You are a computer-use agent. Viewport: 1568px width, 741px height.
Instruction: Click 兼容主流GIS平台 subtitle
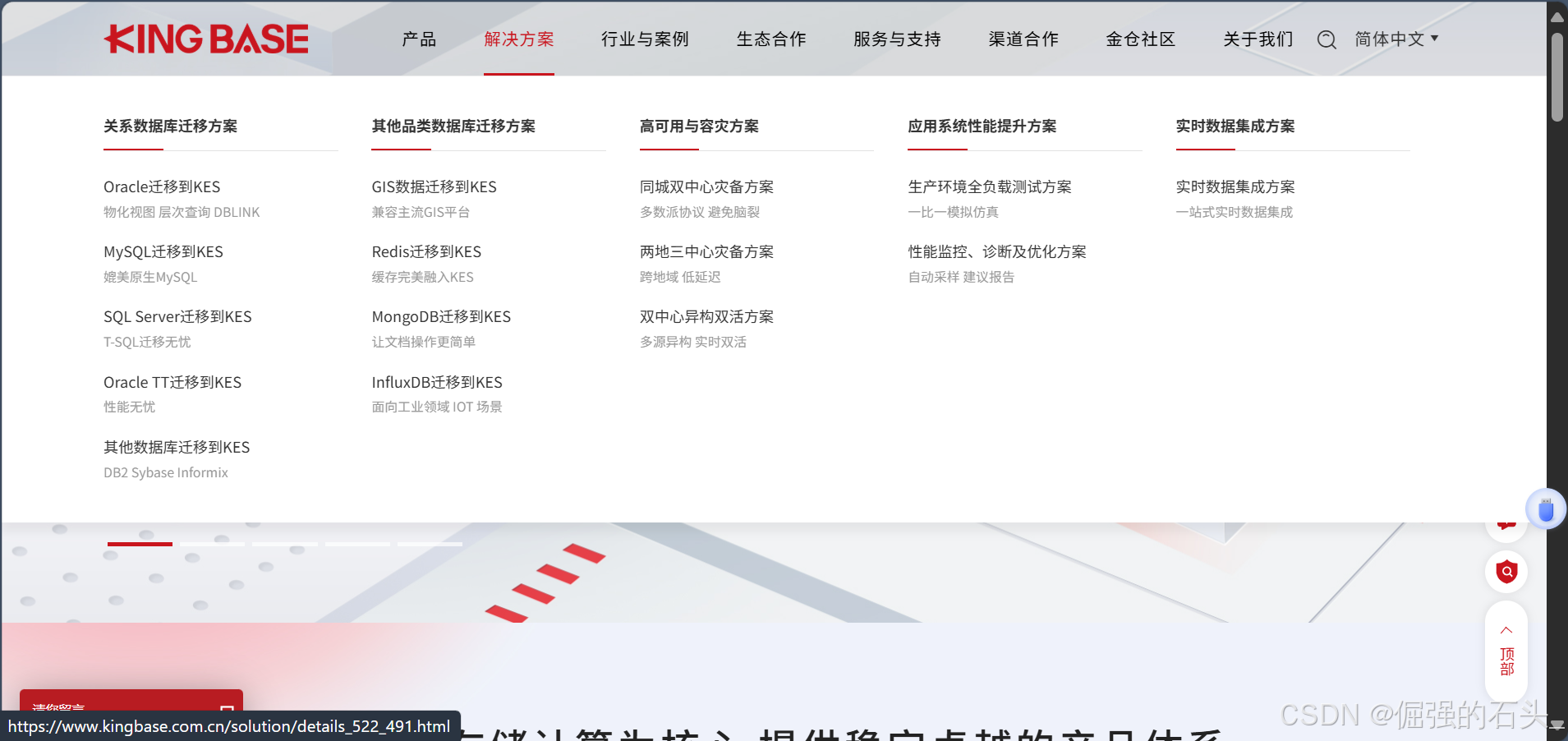click(421, 212)
